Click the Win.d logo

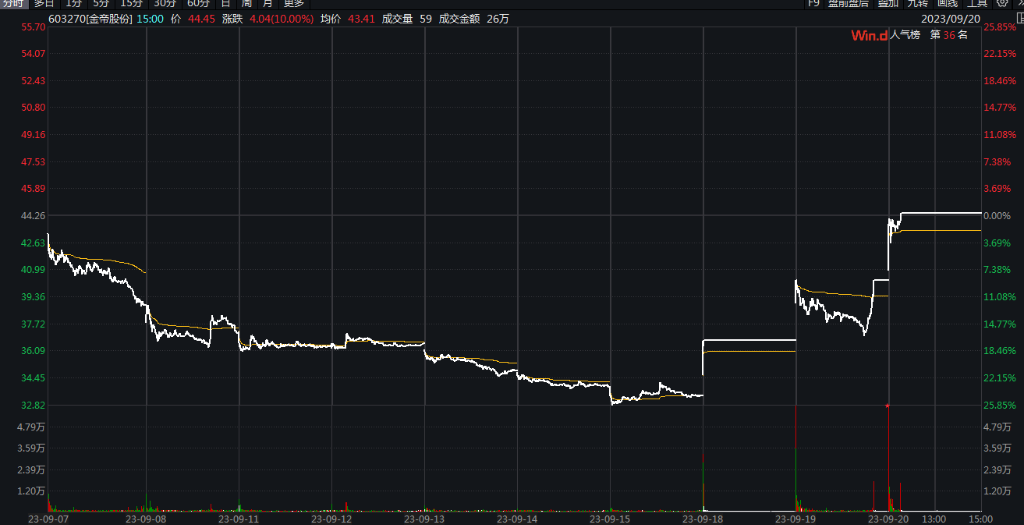(868, 35)
